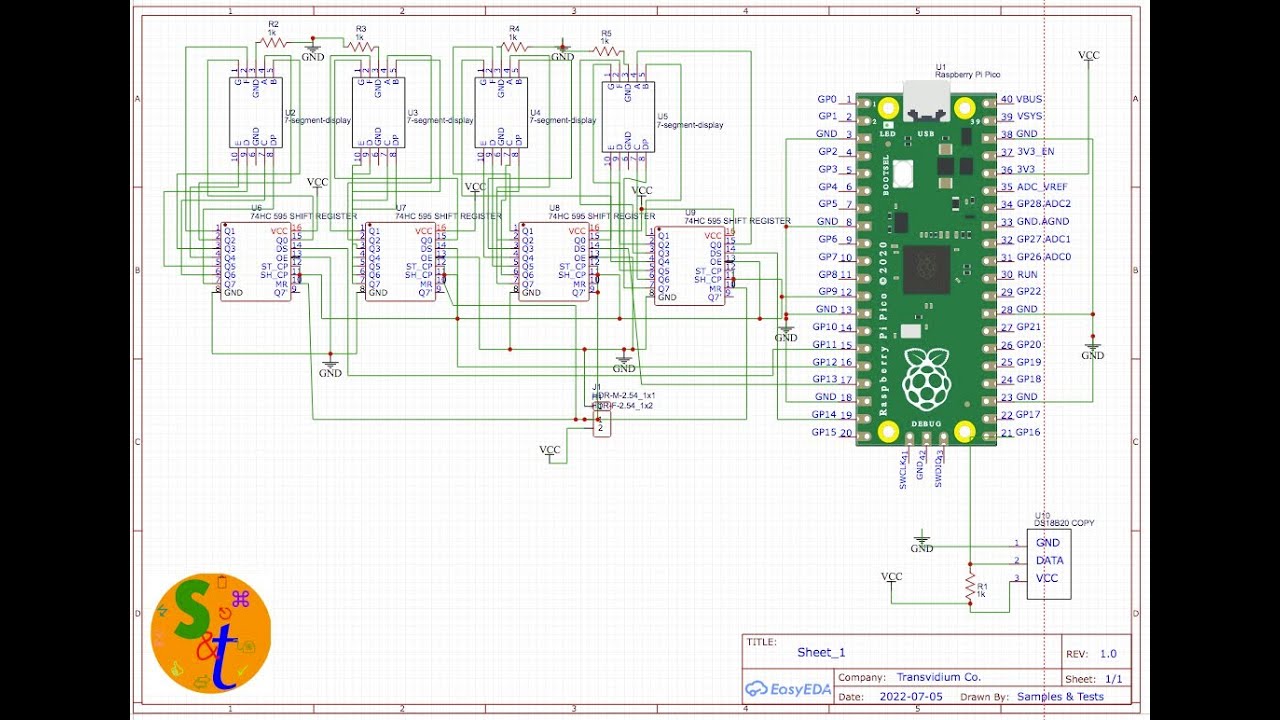This screenshot has width=1280, height=720.
Task: Click the RUN pin label
Action: 1026,274
